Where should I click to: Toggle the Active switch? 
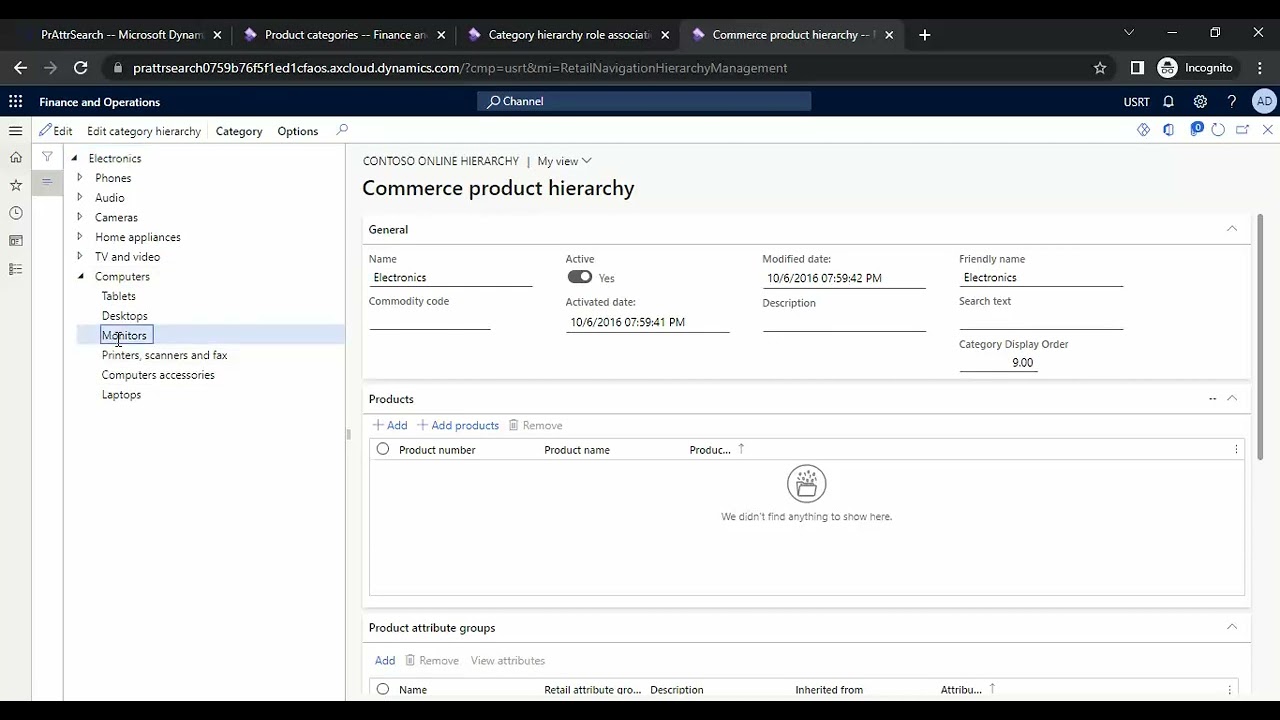pyautogui.click(x=580, y=277)
